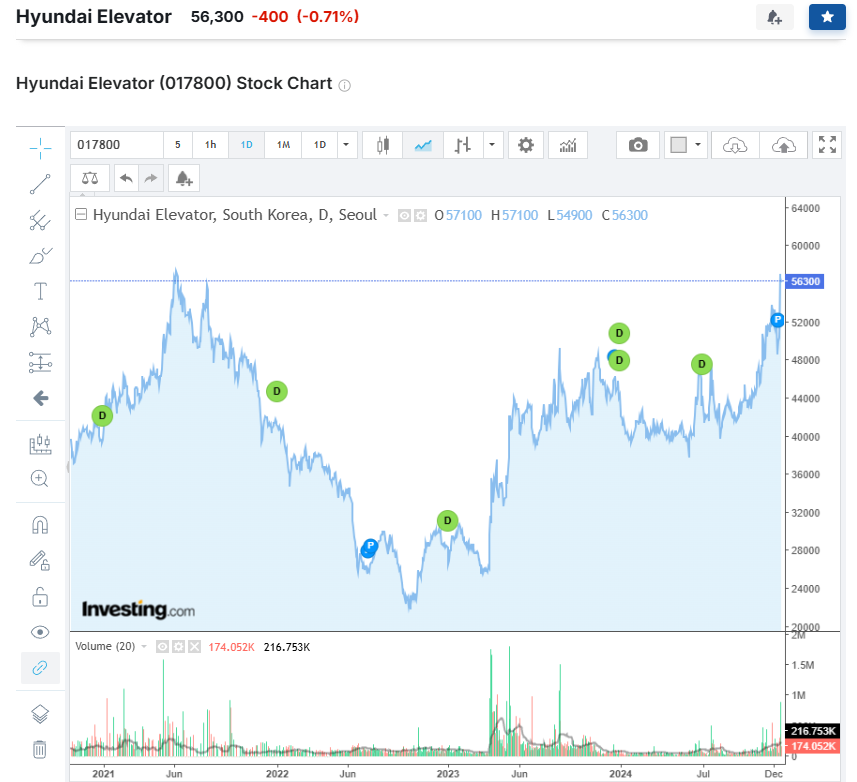Load chart layout with cloud download icon
The height and width of the screenshot is (782, 857).
click(x=735, y=145)
